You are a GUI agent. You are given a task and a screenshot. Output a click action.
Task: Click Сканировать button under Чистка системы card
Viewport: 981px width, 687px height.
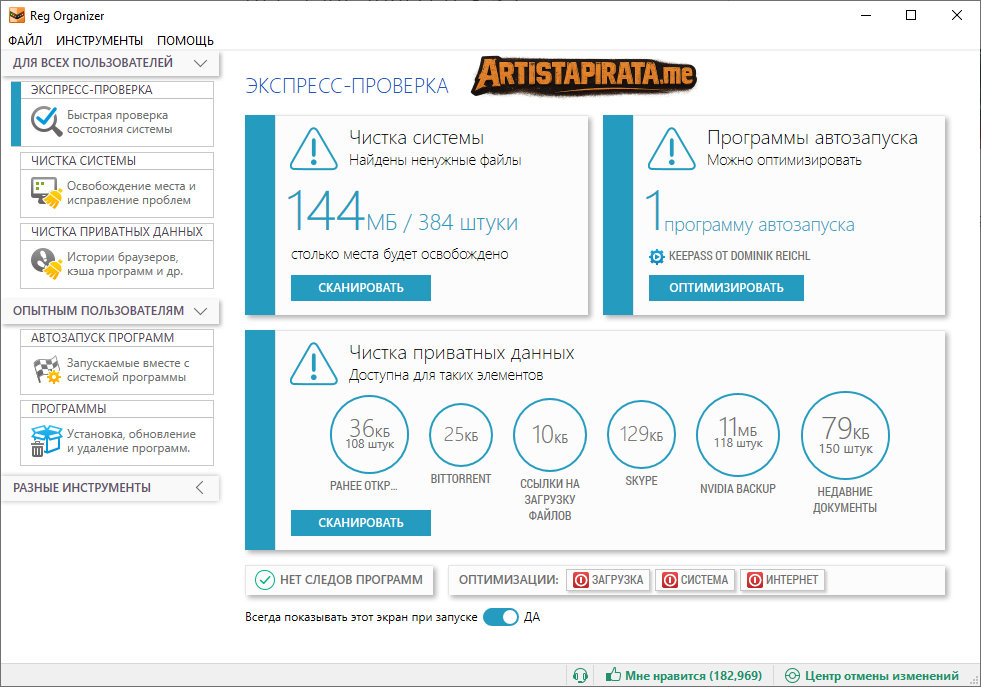click(361, 288)
